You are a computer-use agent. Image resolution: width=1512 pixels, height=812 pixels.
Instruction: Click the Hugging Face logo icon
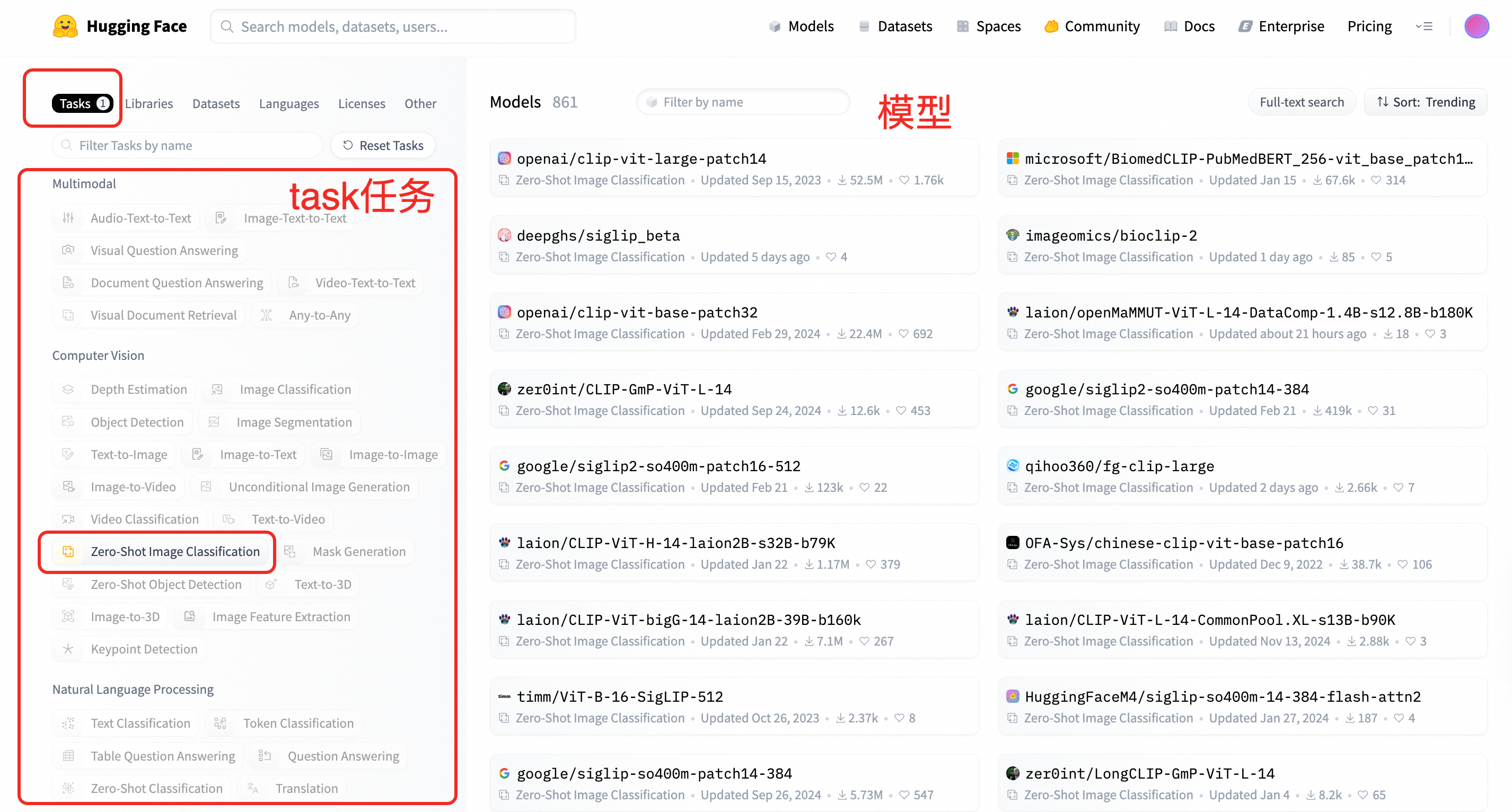(x=65, y=27)
